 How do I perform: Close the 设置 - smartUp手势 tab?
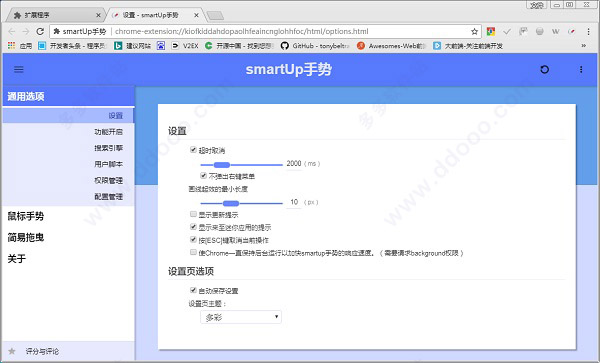(196, 15)
